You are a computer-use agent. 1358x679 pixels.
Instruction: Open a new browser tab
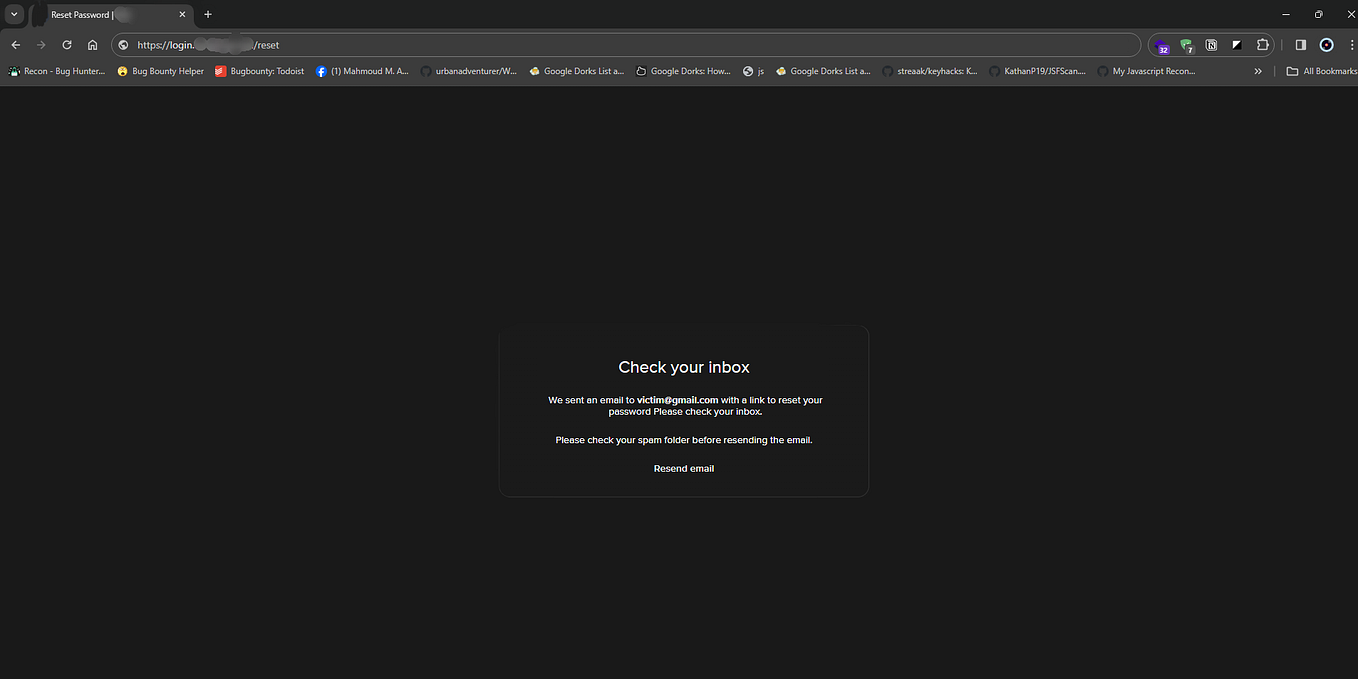click(x=207, y=14)
